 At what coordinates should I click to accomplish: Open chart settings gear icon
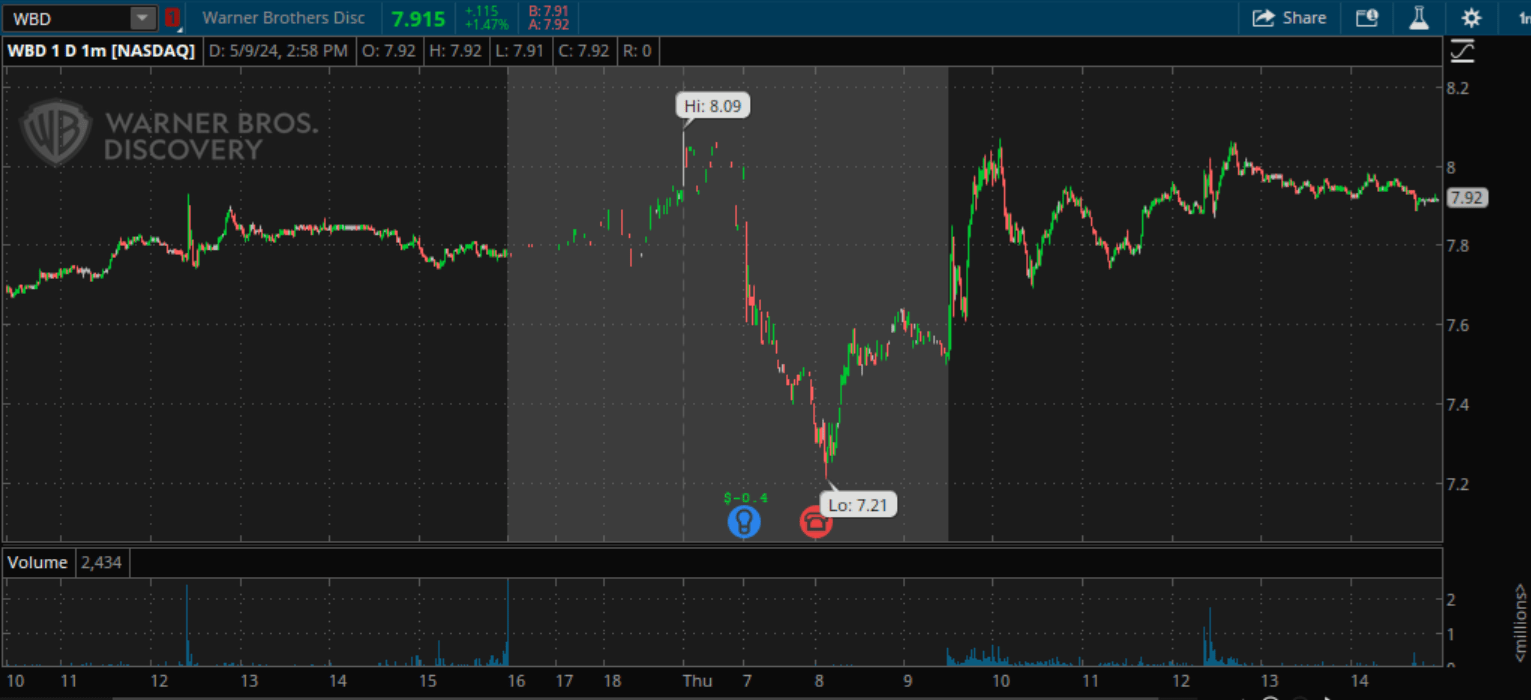point(1471,18)
